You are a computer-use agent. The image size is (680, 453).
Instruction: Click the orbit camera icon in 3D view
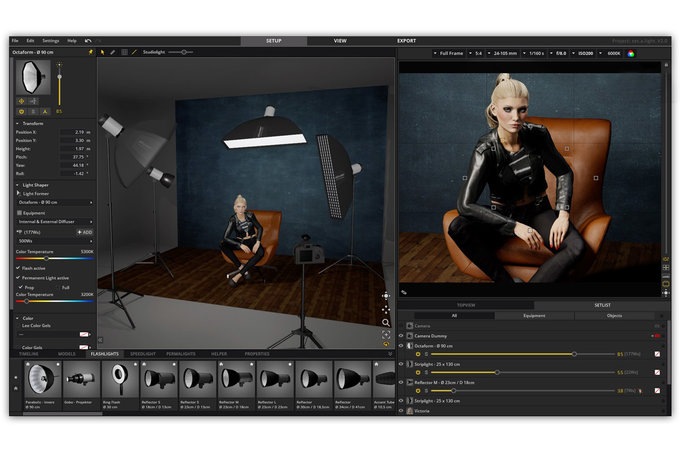coord(386,296)
